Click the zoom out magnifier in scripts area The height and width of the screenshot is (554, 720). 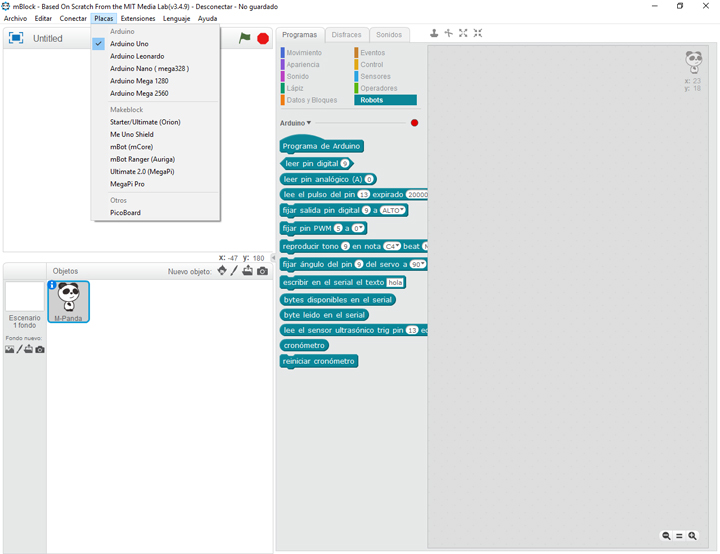[667, 536]
